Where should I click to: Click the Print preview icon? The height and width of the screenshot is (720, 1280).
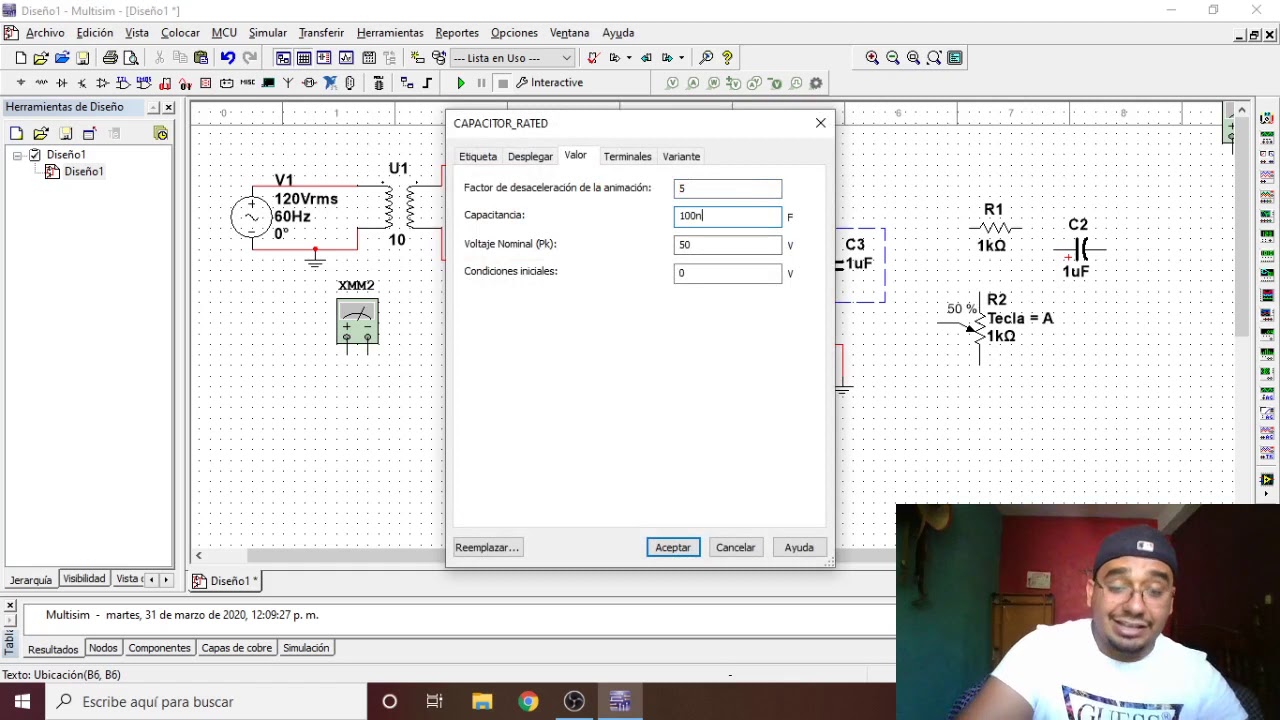tap(131, 58)
